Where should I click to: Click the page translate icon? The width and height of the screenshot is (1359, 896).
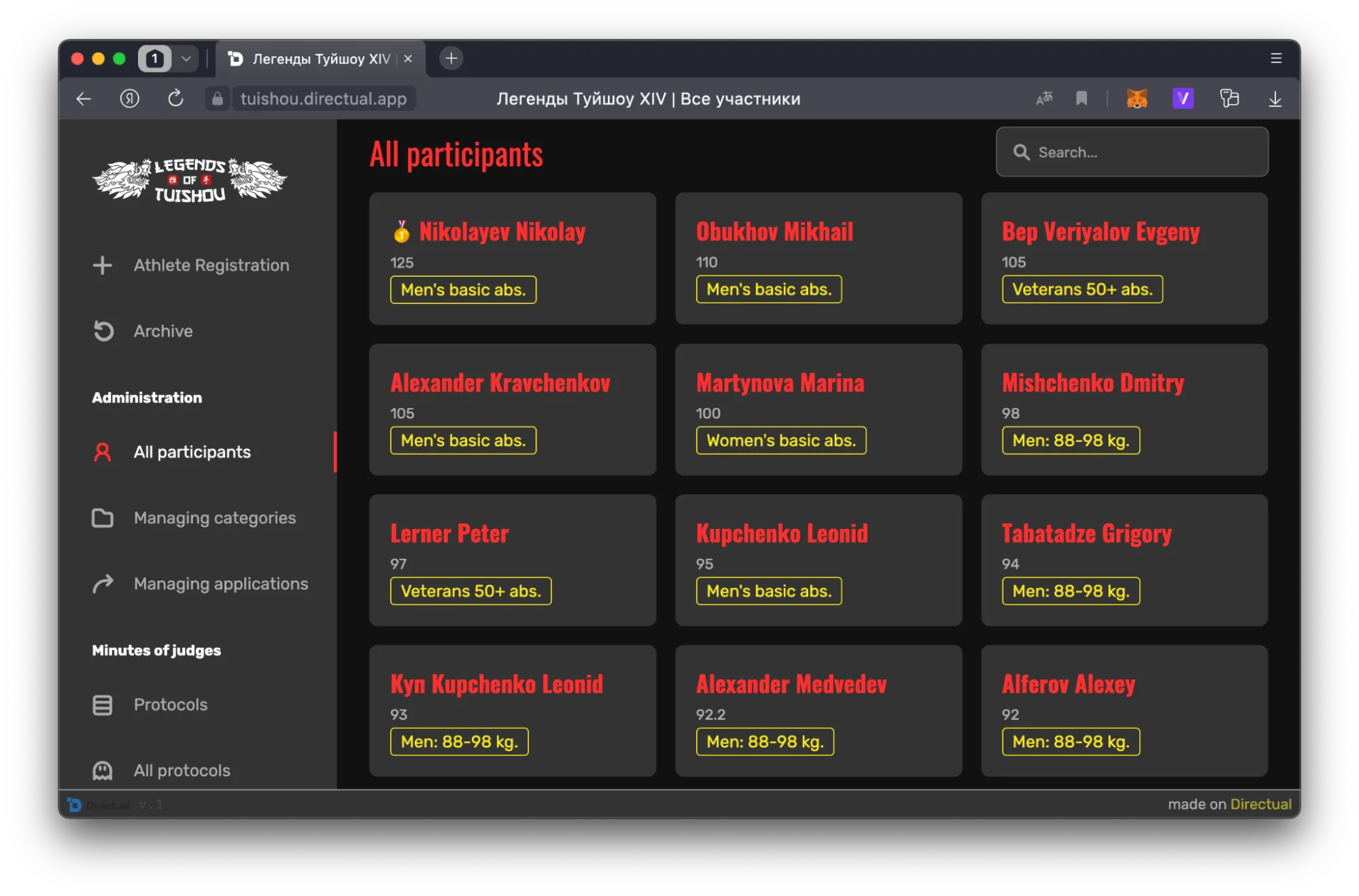1044,99
